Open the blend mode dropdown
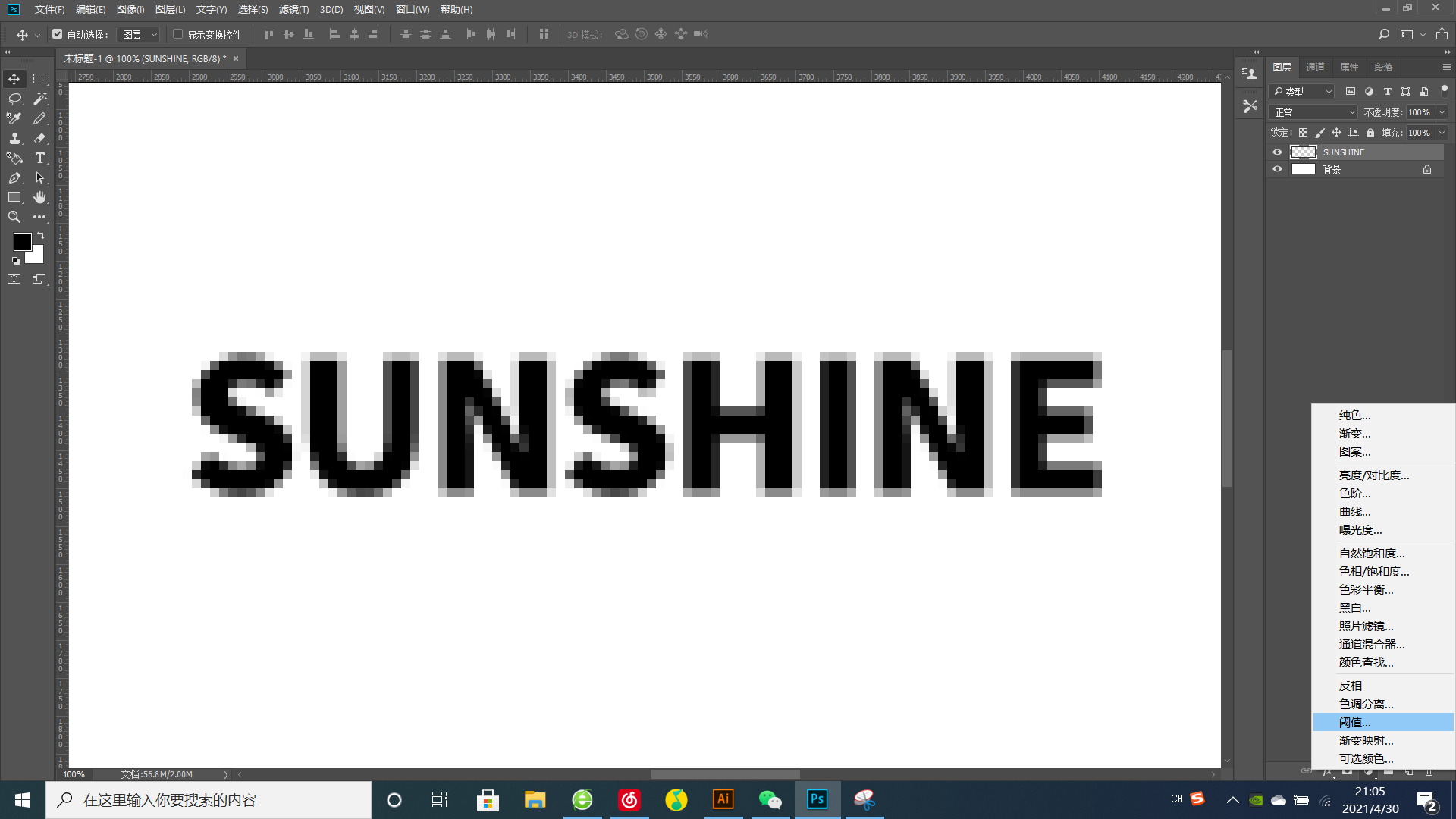The width and height of the screenshot is (1456, 819). tap(1314, 112)
